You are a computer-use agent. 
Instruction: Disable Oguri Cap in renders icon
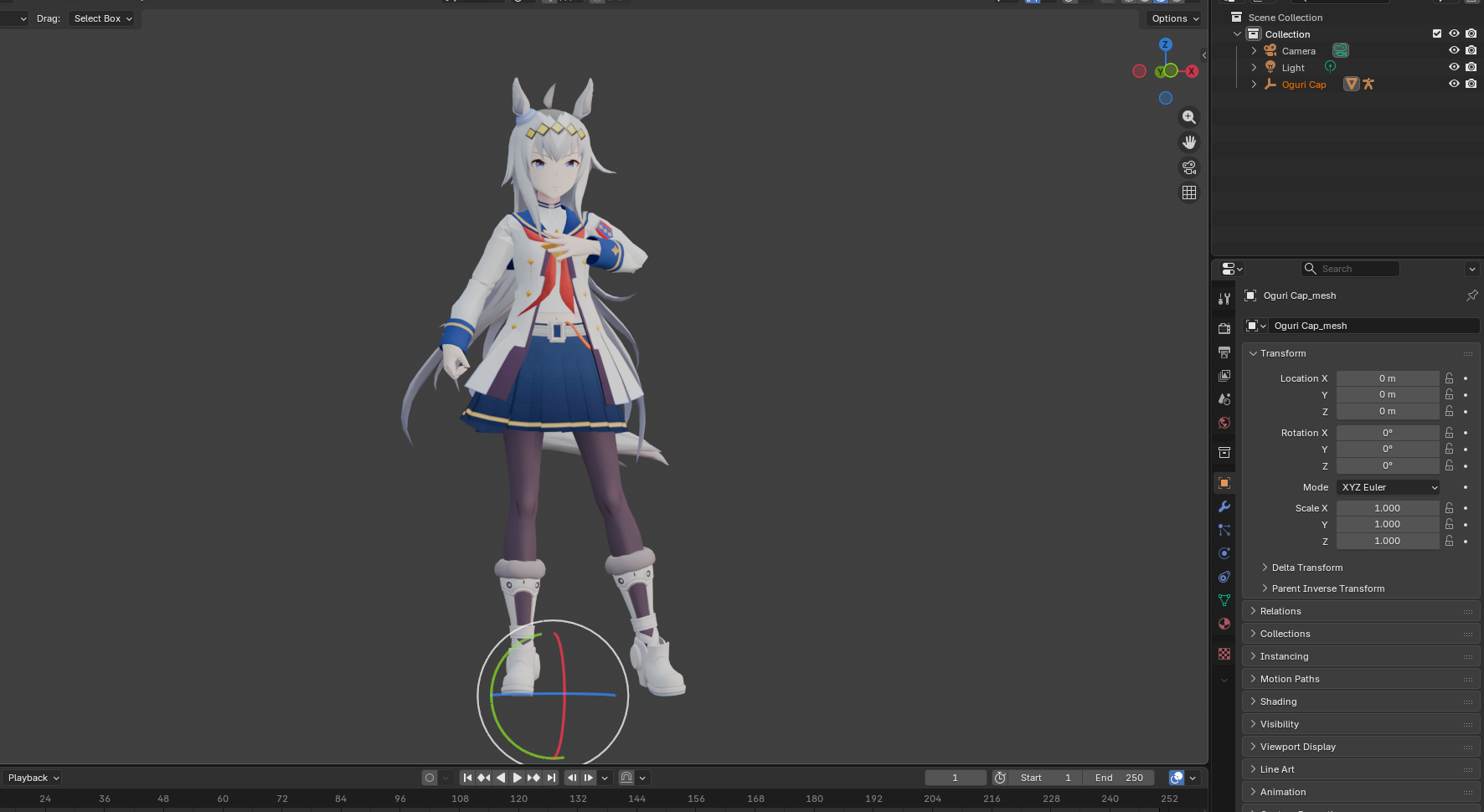tap(1471, 84)
